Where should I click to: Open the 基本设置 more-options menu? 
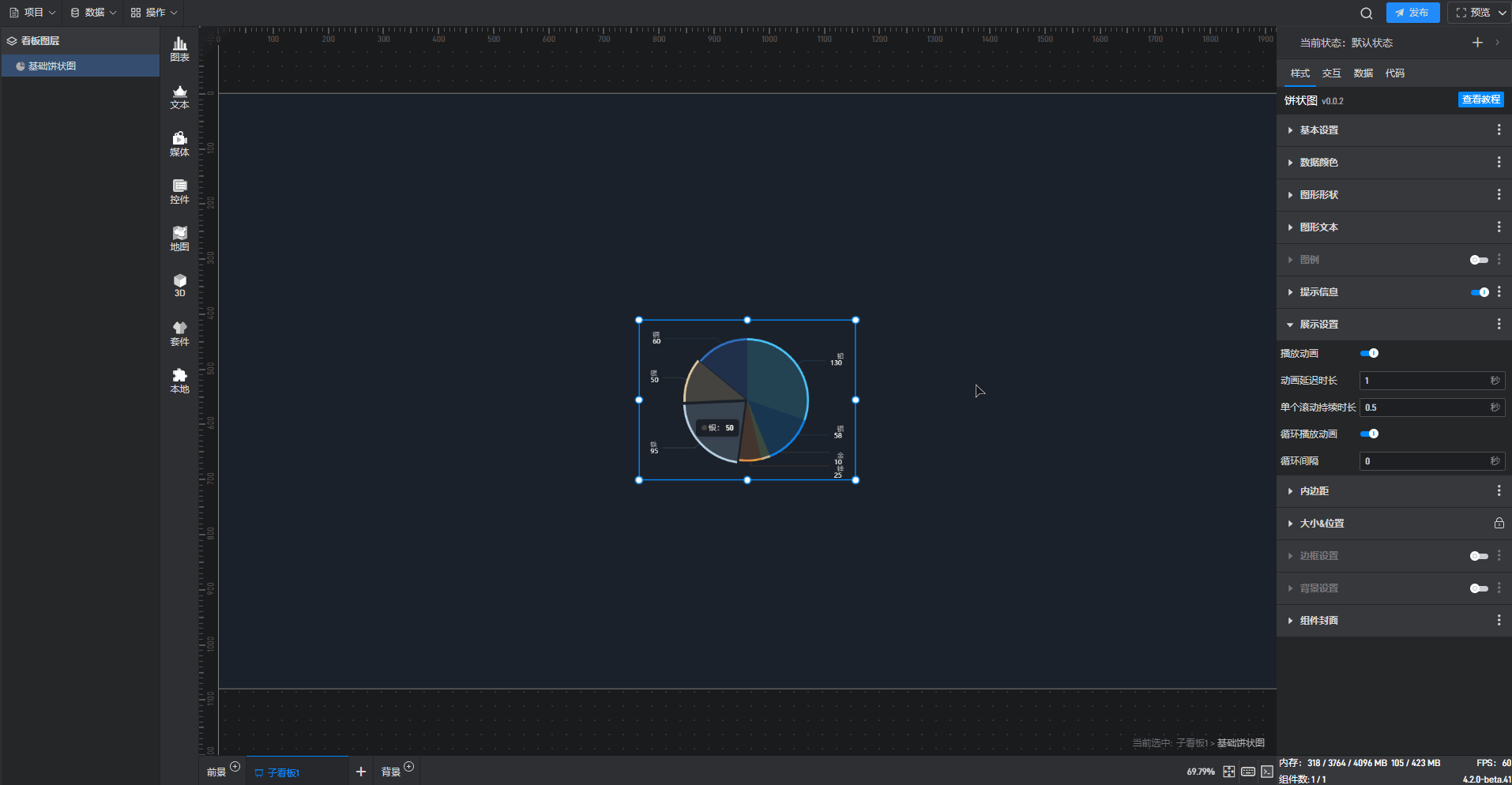pyautogui.click(x=1499, y=130)
